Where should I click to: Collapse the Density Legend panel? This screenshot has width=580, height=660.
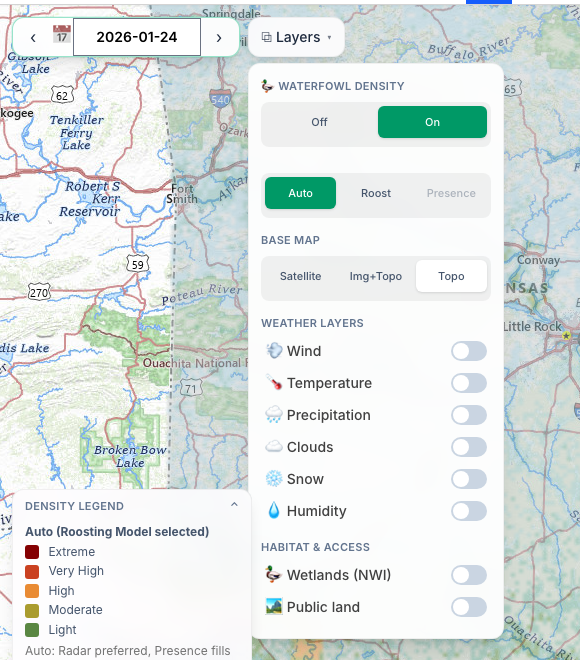(x=234, y=504)
